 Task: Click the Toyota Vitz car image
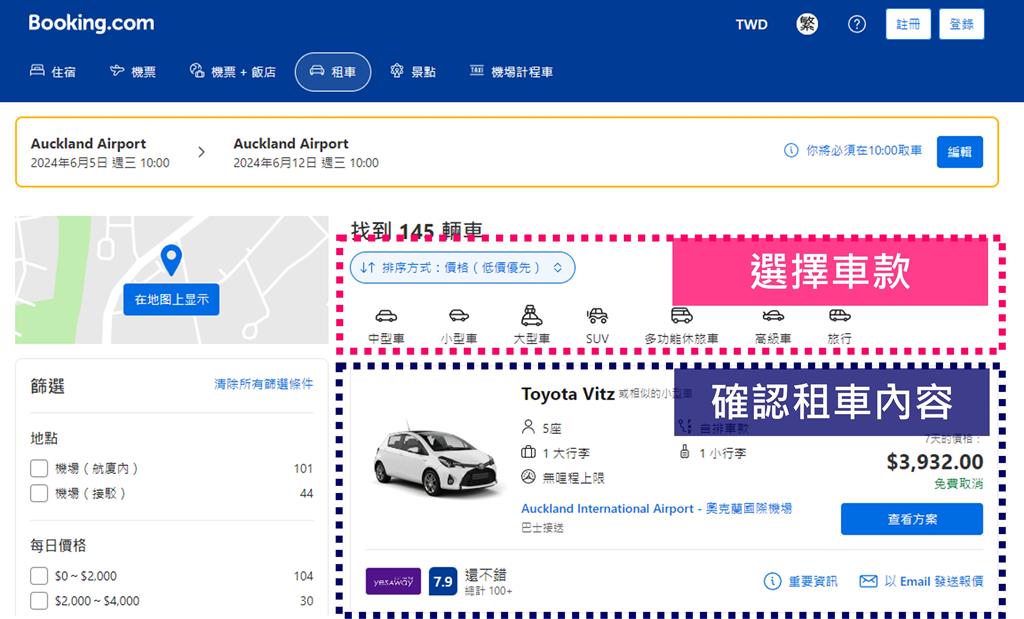click(439, 462)
